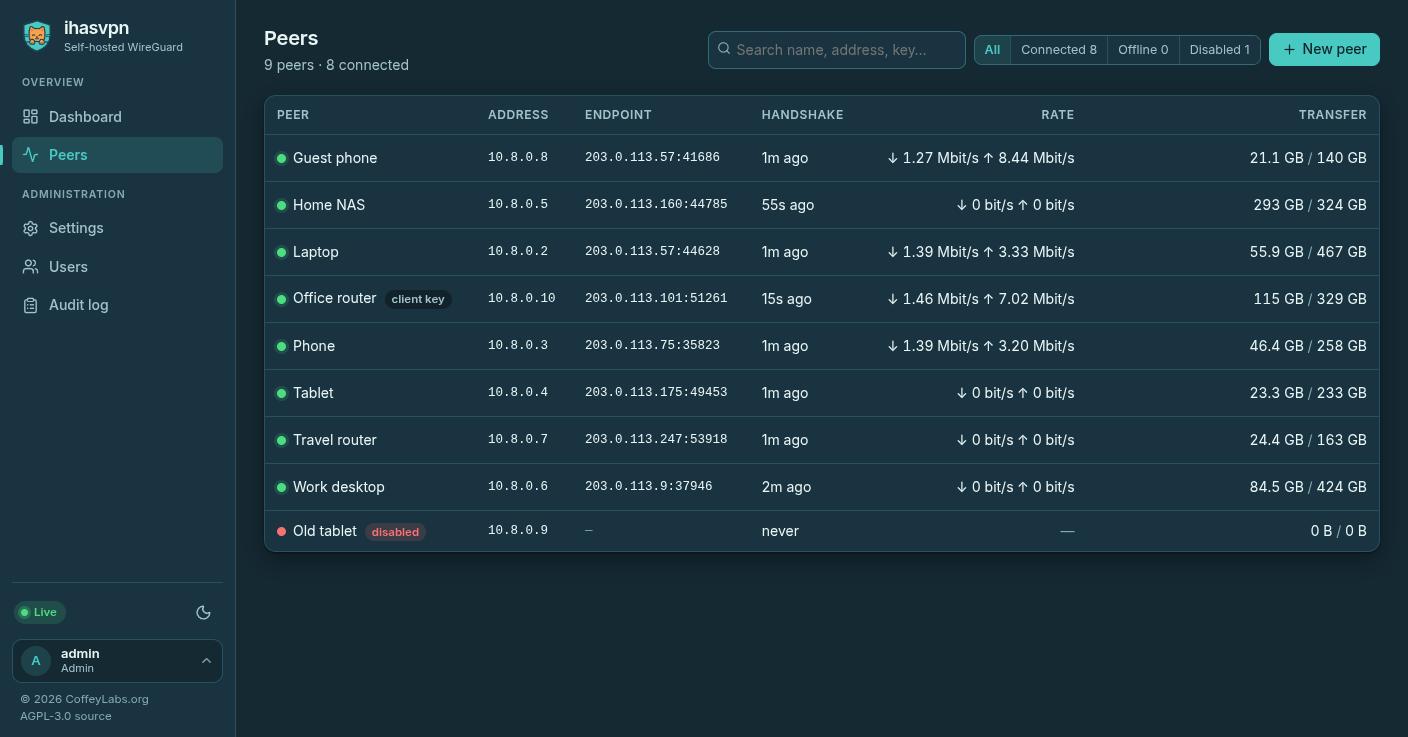
Task: Click the Live status badge
Action: [39, 612]
